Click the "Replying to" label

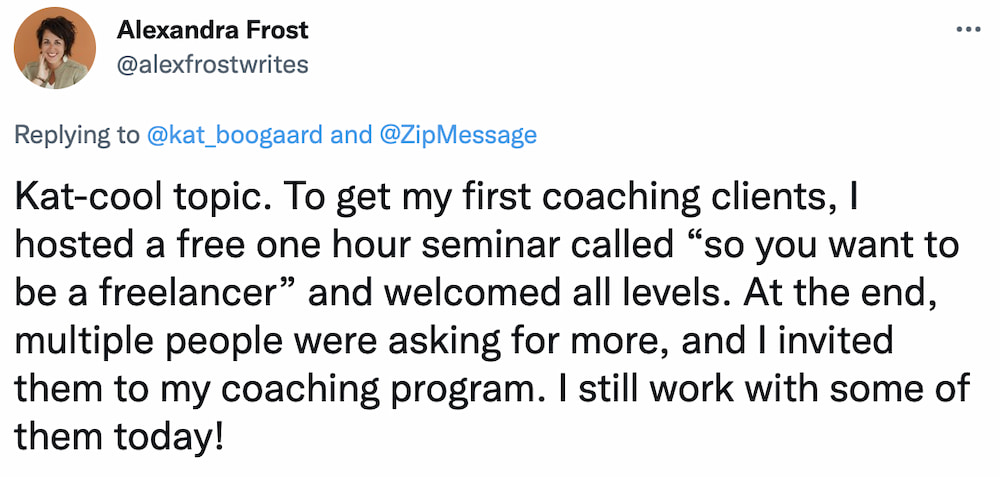tap(76, 135)
